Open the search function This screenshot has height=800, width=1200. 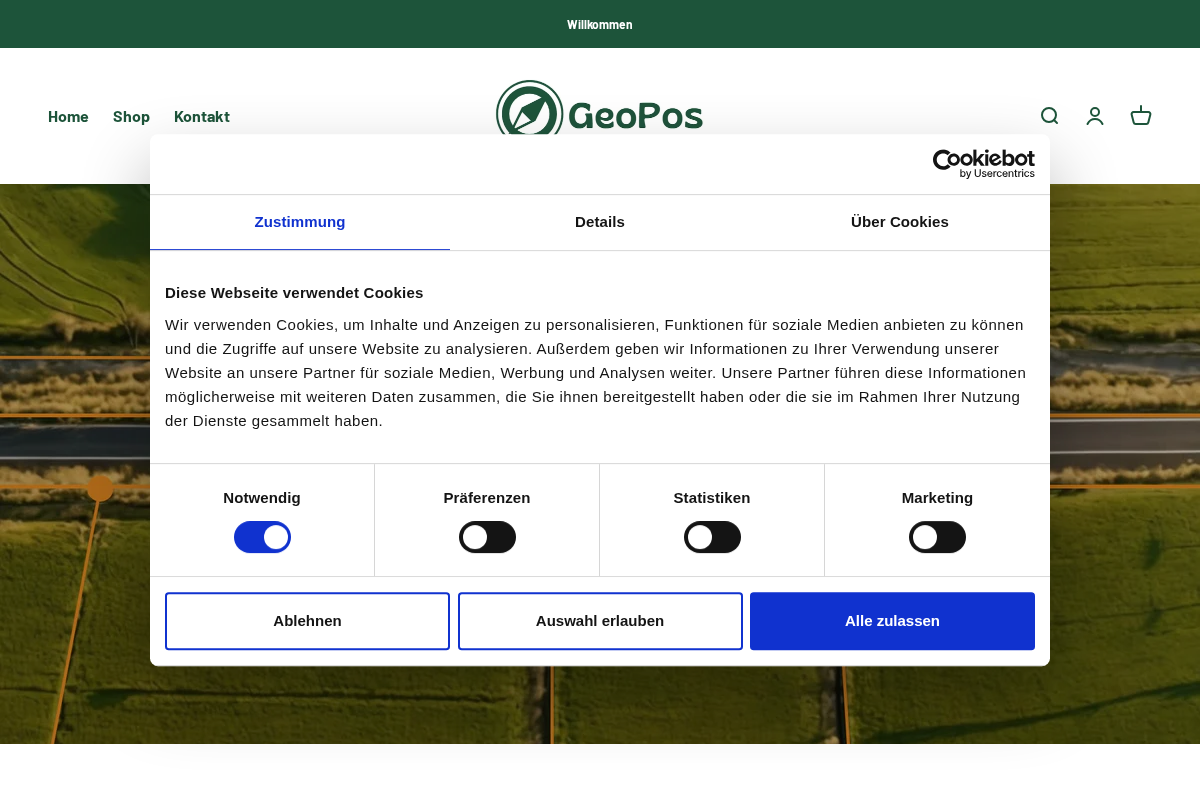pyautogui.click(x=1049, y=116)
